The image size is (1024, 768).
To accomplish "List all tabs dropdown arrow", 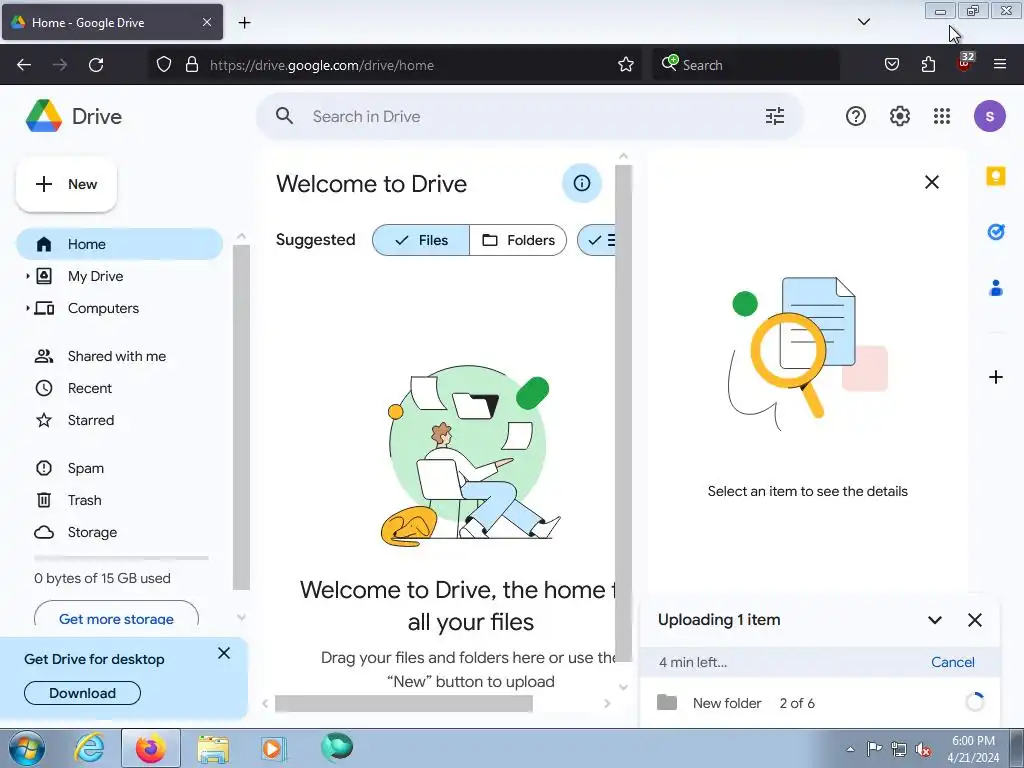I will pos(863,22).
